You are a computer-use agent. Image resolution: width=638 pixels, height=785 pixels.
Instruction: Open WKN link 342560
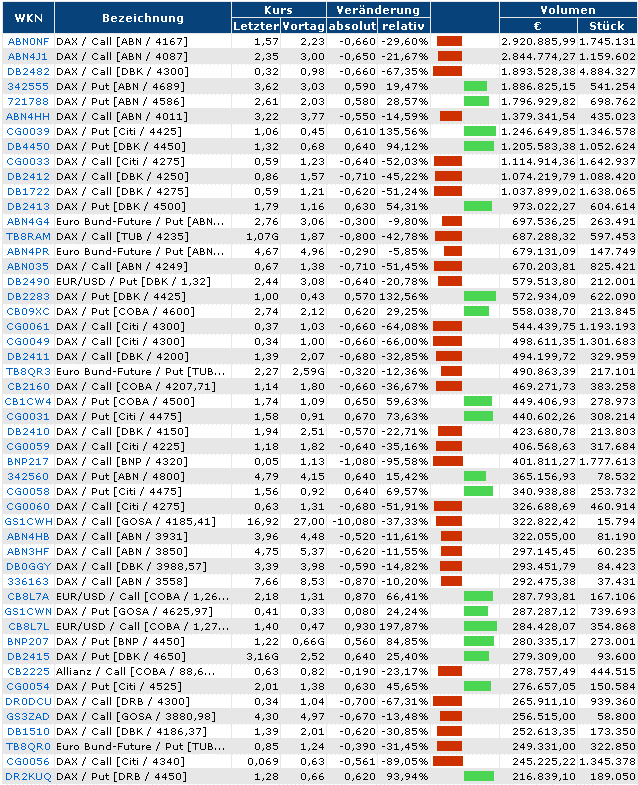pos(28,477)
